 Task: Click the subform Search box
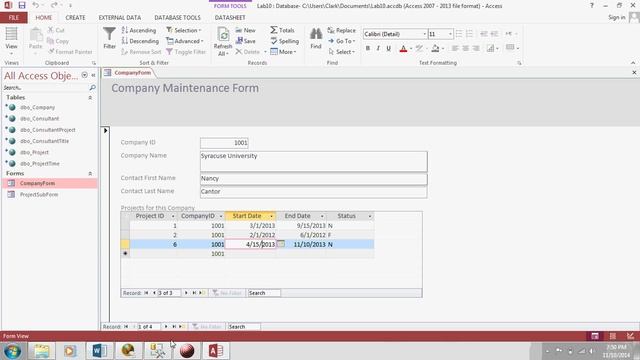click(264, 293)
